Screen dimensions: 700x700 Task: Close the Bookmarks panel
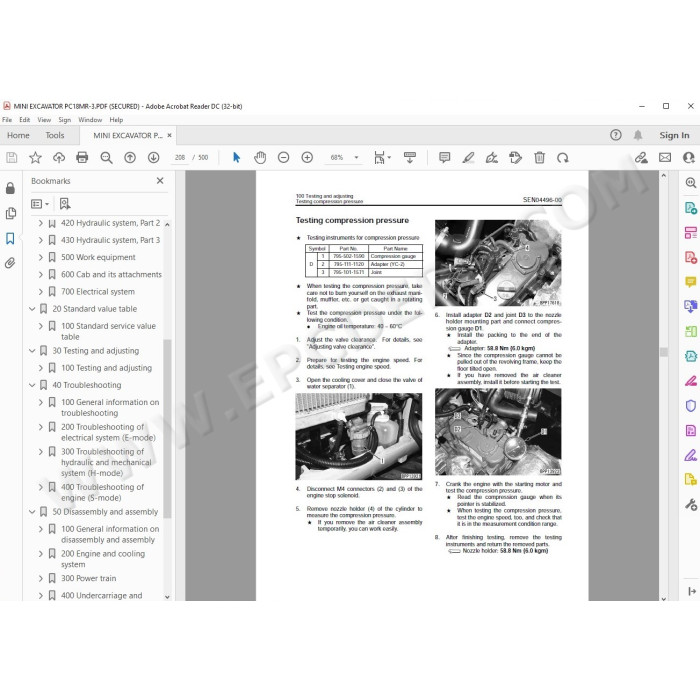point(160,181)
